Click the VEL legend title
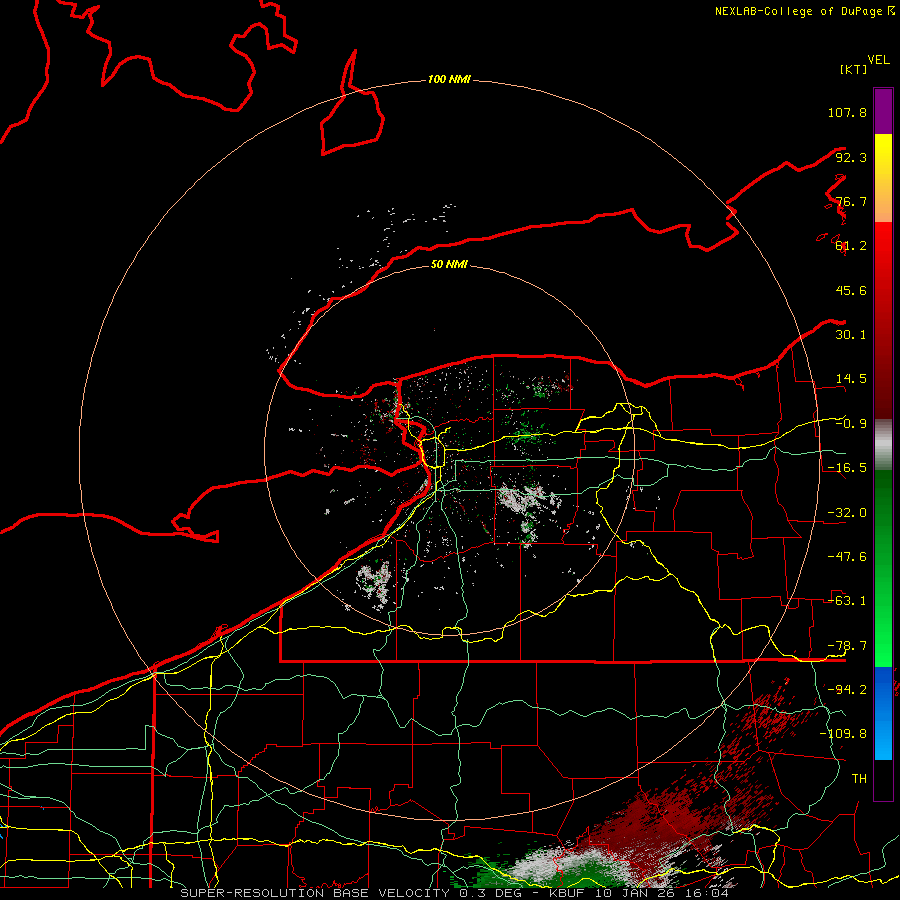The width and height of the screenshot is (900, 900). pos(878,60)
